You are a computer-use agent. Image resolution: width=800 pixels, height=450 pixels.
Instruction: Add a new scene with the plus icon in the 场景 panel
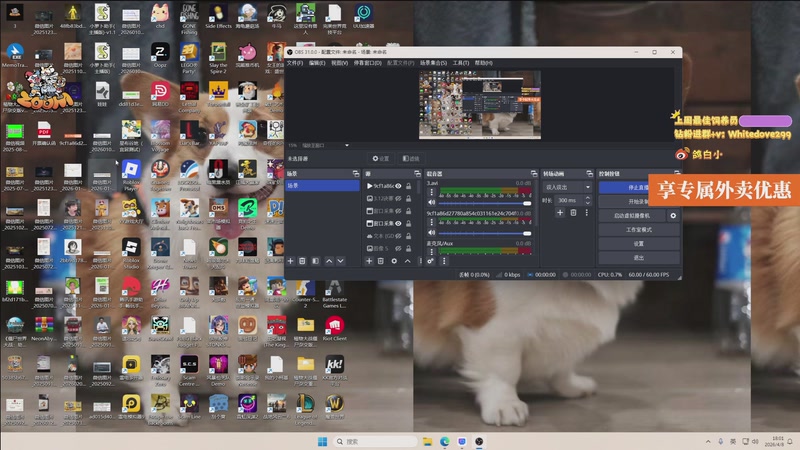(290, 261)
